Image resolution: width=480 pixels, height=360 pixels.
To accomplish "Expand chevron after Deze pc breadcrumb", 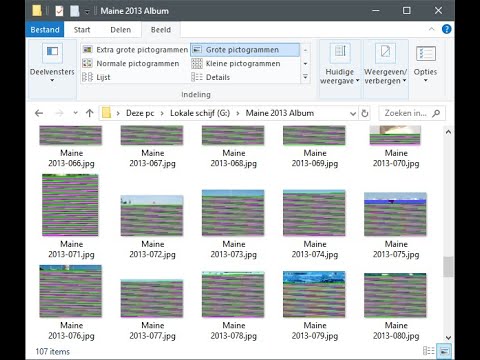I will pyautogui.click(x=162, y=113).
